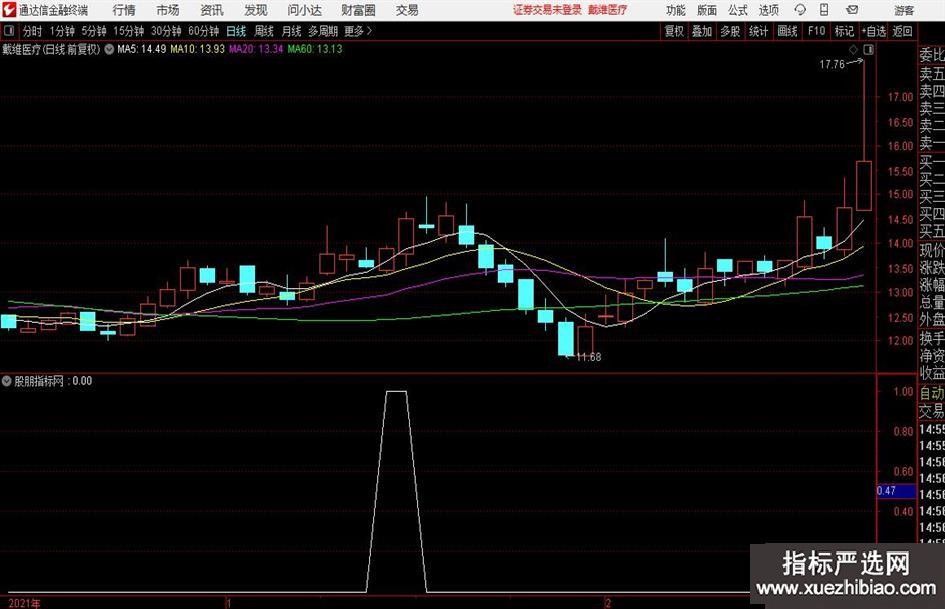Switch to 15分钟 period
The image size is (945, 609).
(129, 31)
